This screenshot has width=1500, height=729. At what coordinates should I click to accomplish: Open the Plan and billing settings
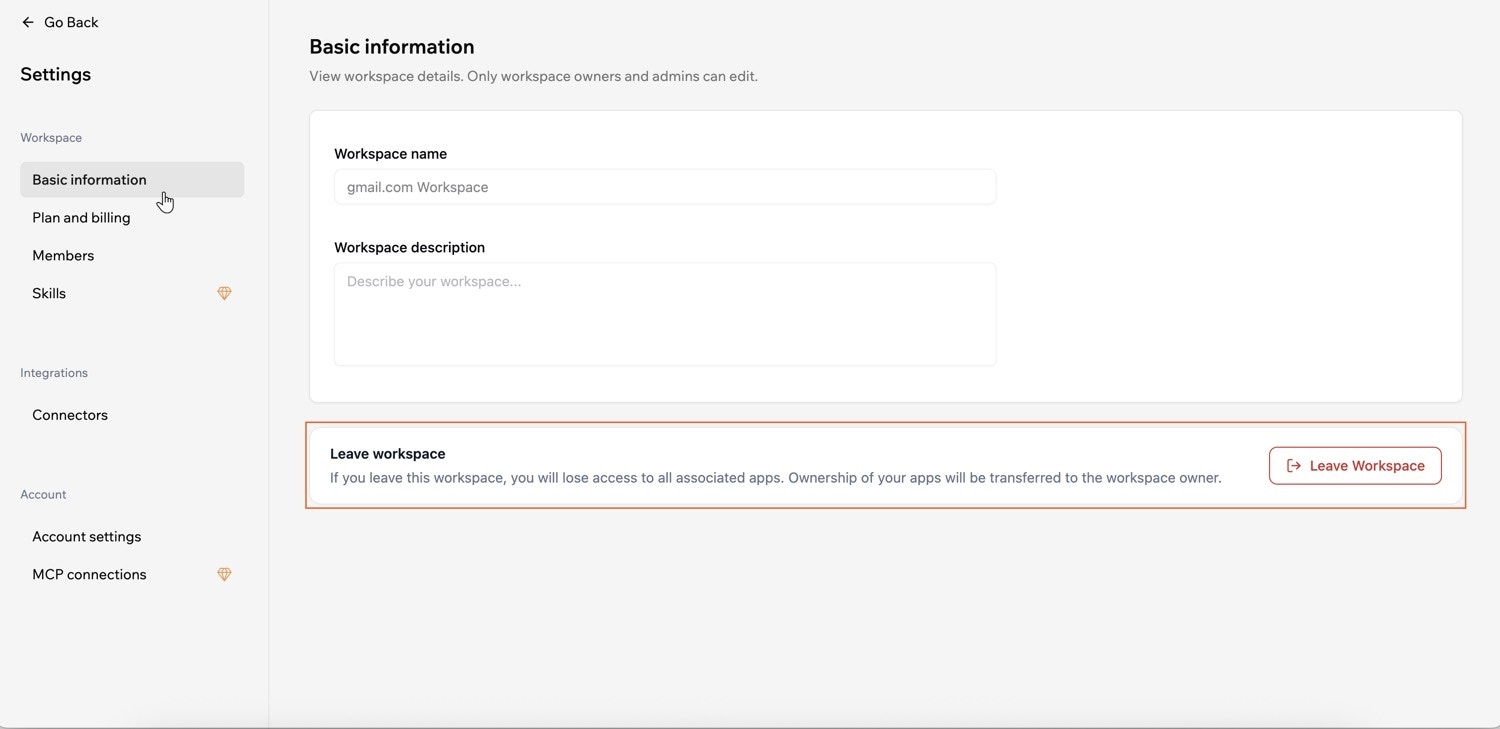(81, 218)
